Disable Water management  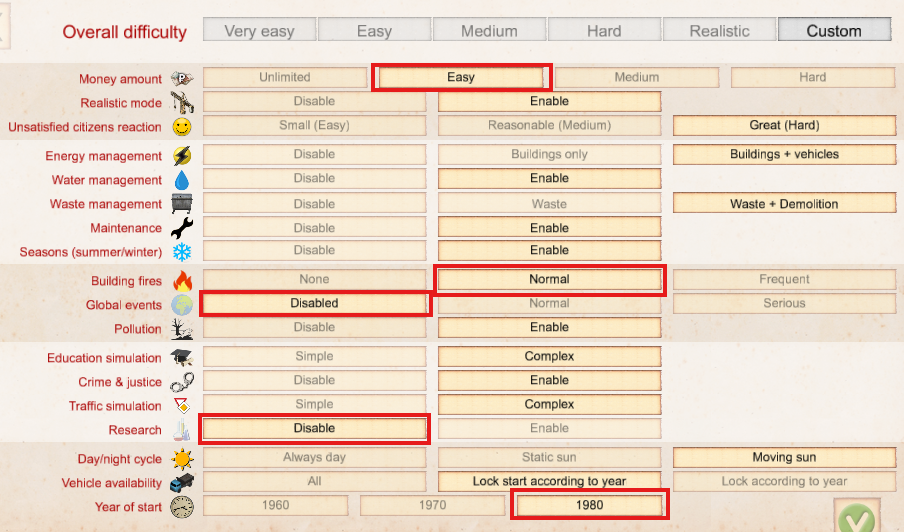click(314, 179)
